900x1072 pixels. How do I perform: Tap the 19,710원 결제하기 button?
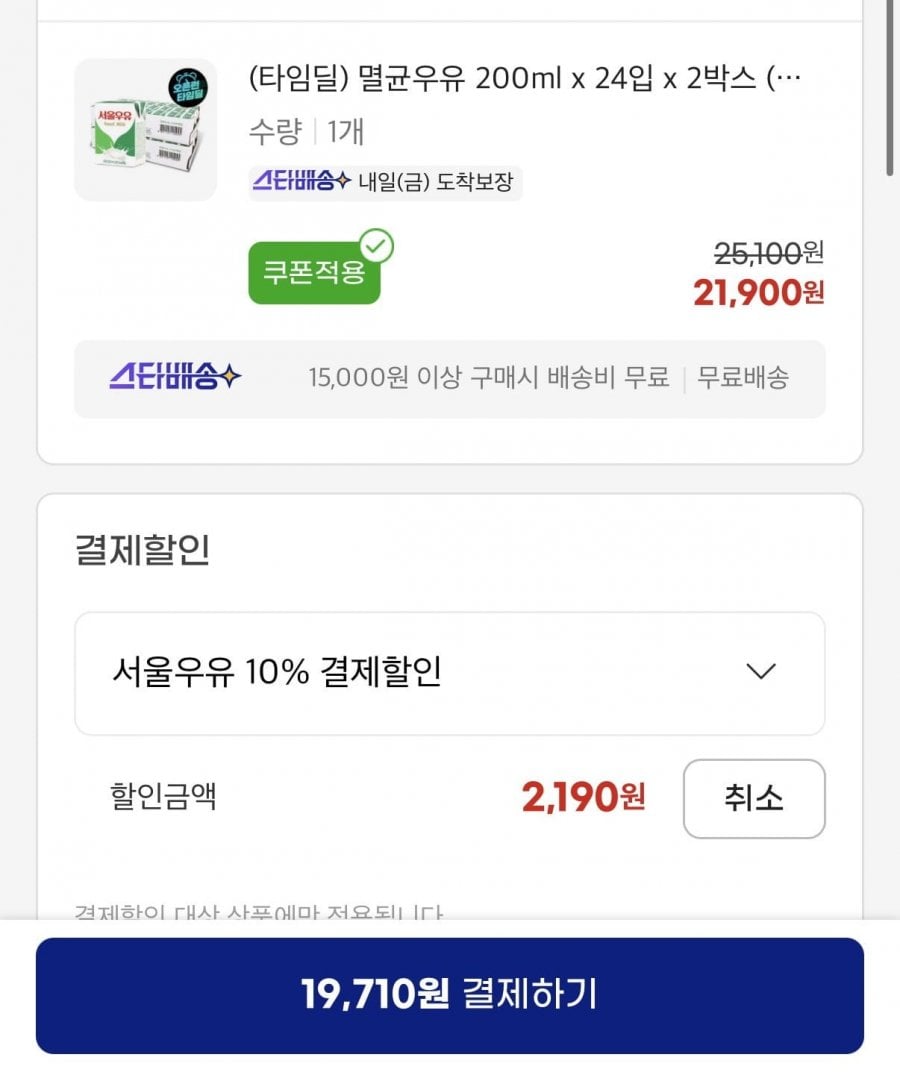click(449, 995)
